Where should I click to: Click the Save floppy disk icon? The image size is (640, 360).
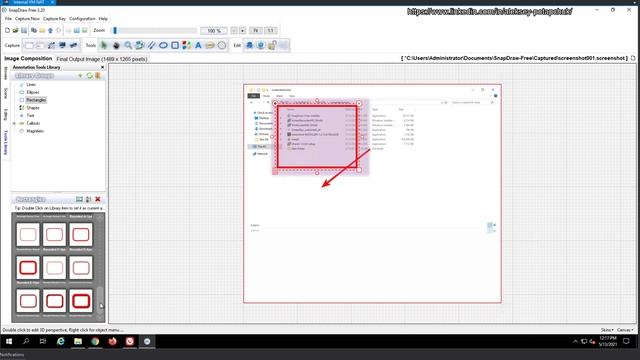pos(24,30)
